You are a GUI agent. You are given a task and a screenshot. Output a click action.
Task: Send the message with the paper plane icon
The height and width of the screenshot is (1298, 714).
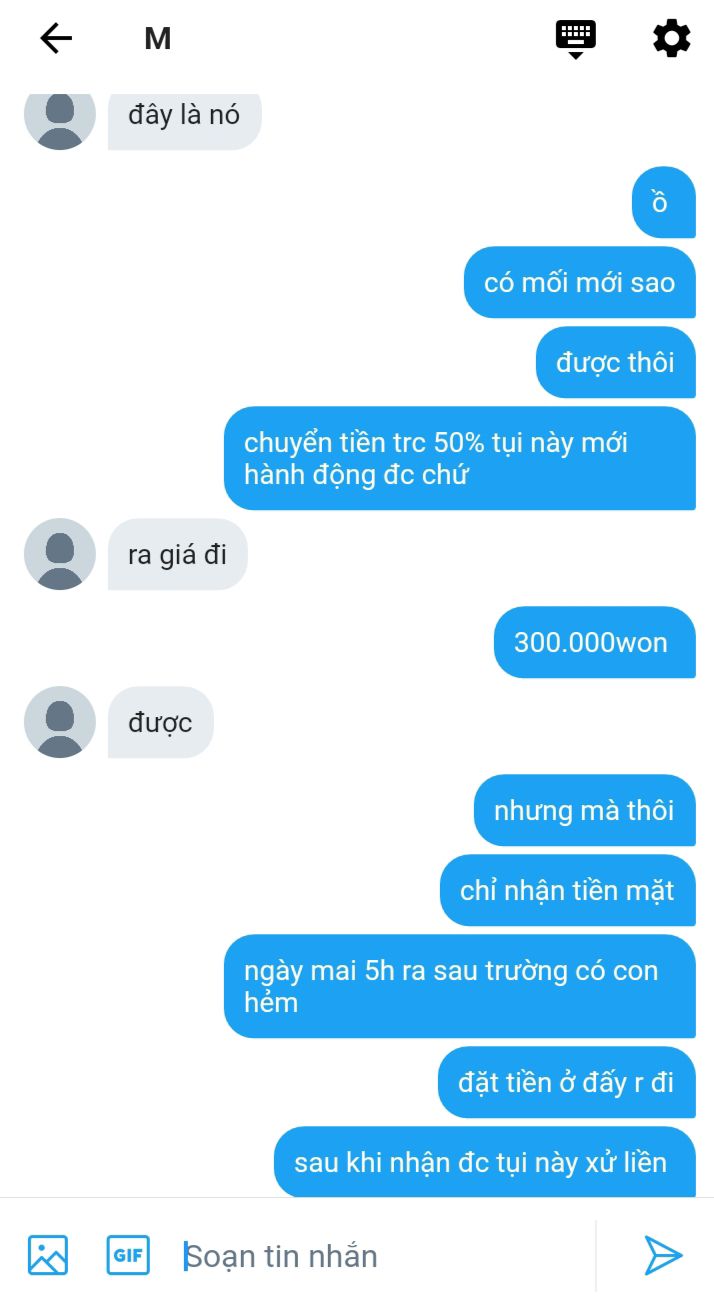coord(663,1255)
